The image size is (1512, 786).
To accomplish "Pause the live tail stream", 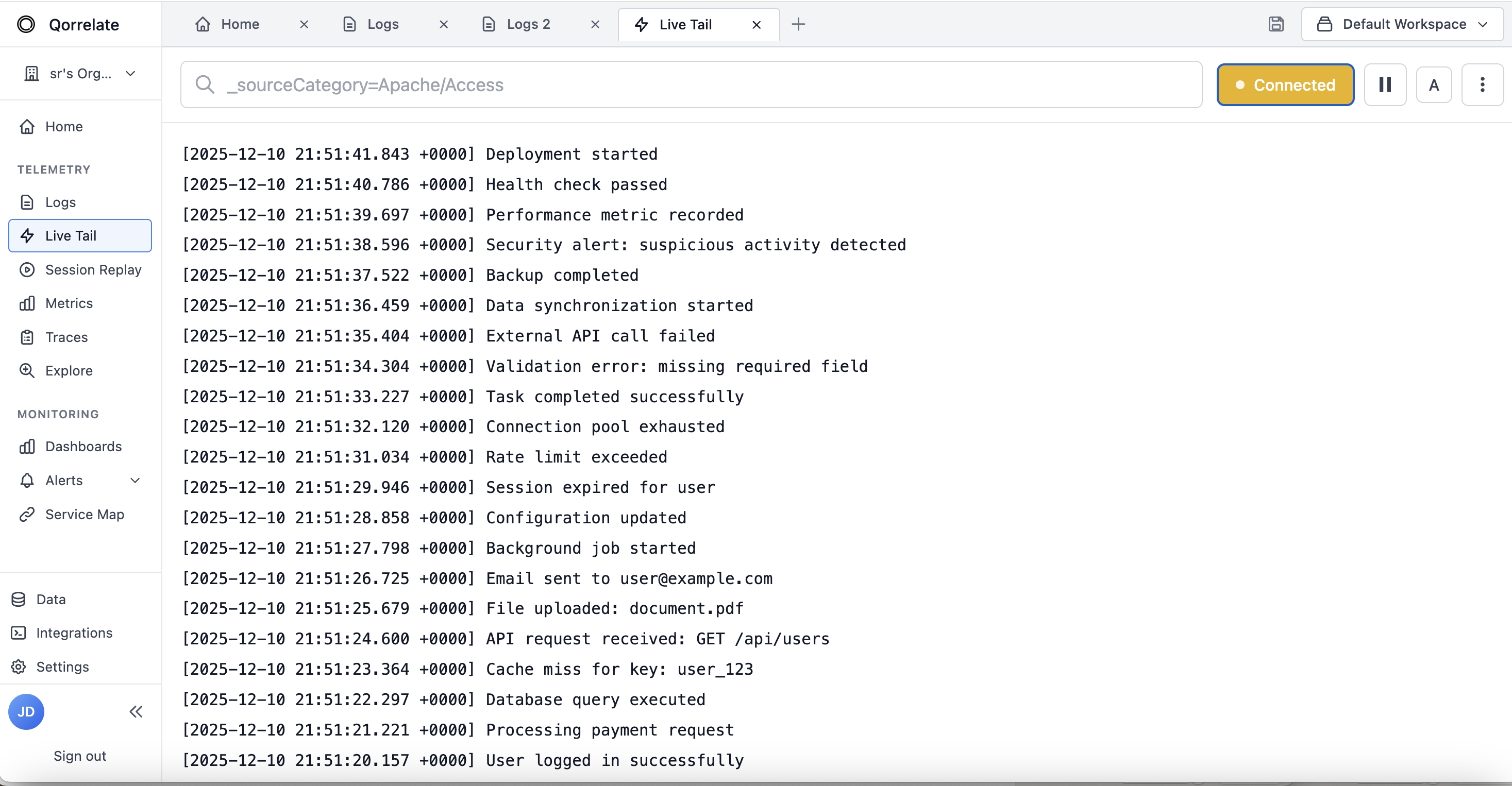I will coord(1385,84).
